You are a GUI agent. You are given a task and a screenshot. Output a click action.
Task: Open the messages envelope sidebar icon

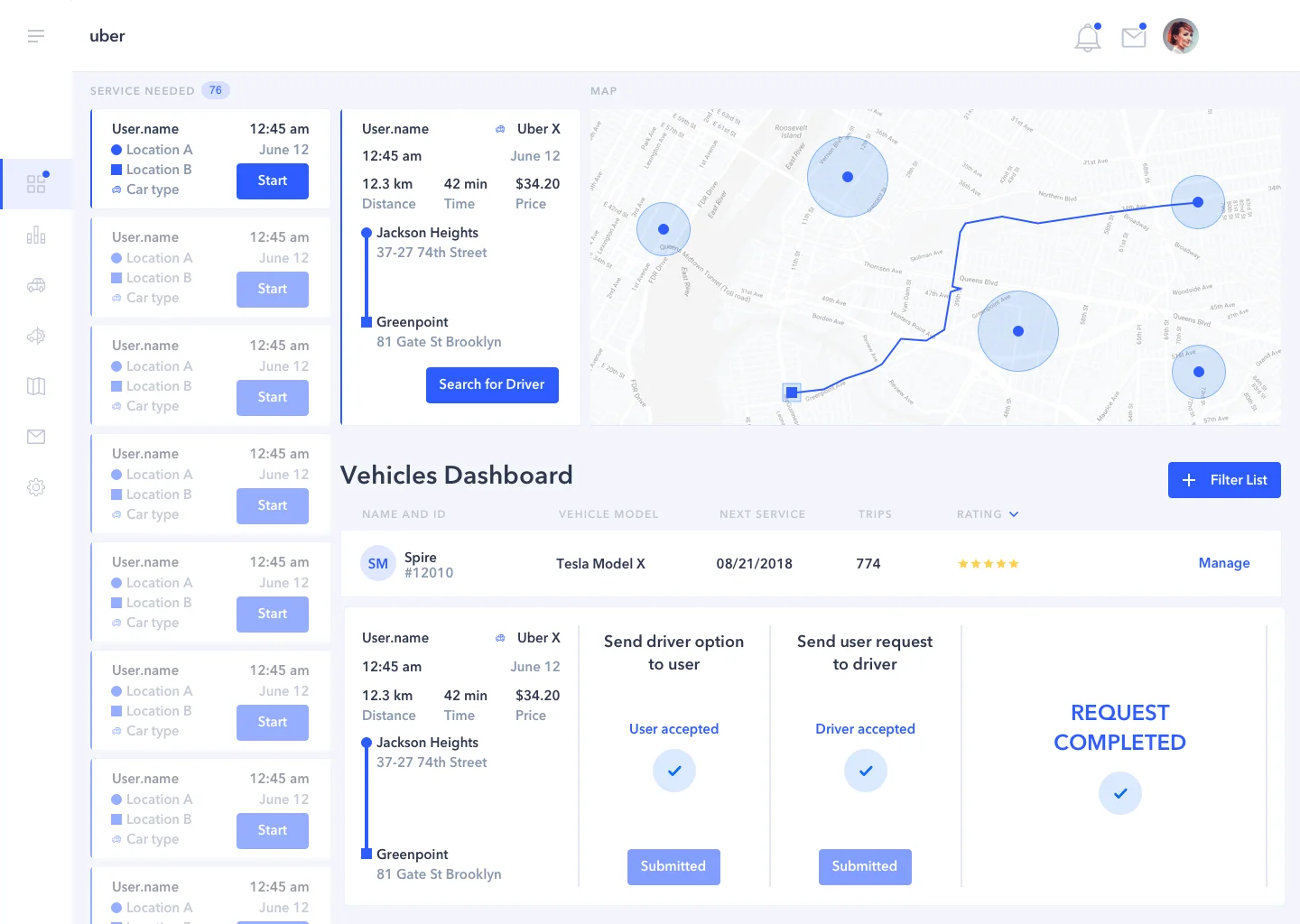coord(36,437)
